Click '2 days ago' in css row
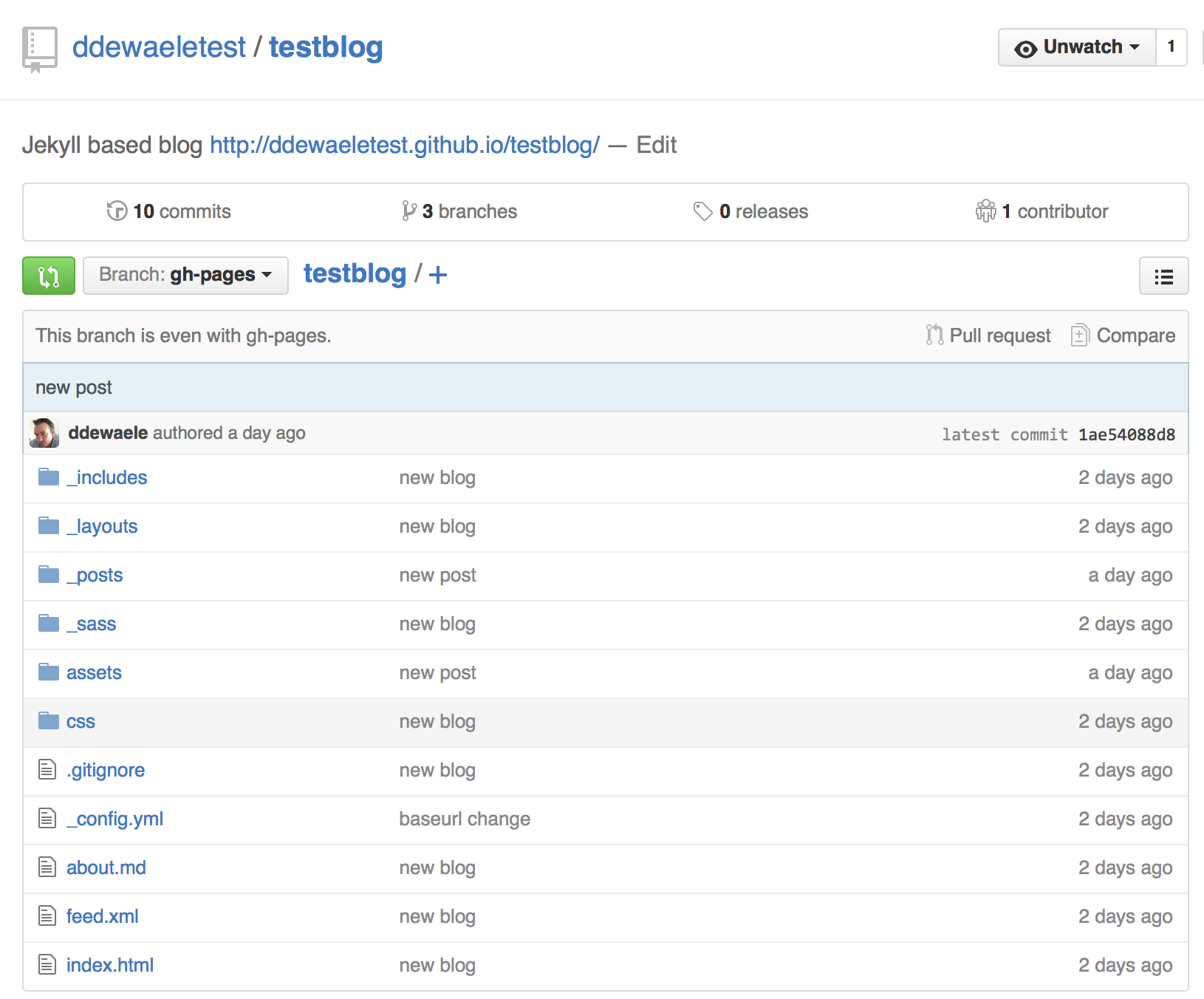The width and height of the screenshot is (1204, 999). (x=1125, y=721)
